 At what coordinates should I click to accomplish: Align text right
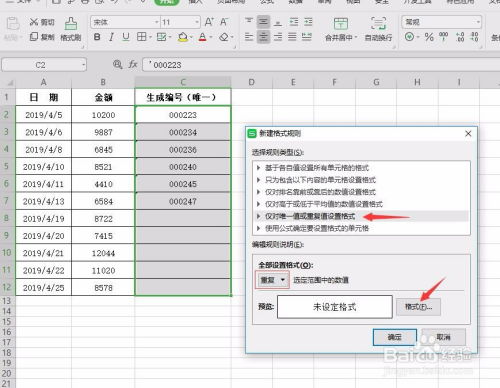click(x=278, y=37)
